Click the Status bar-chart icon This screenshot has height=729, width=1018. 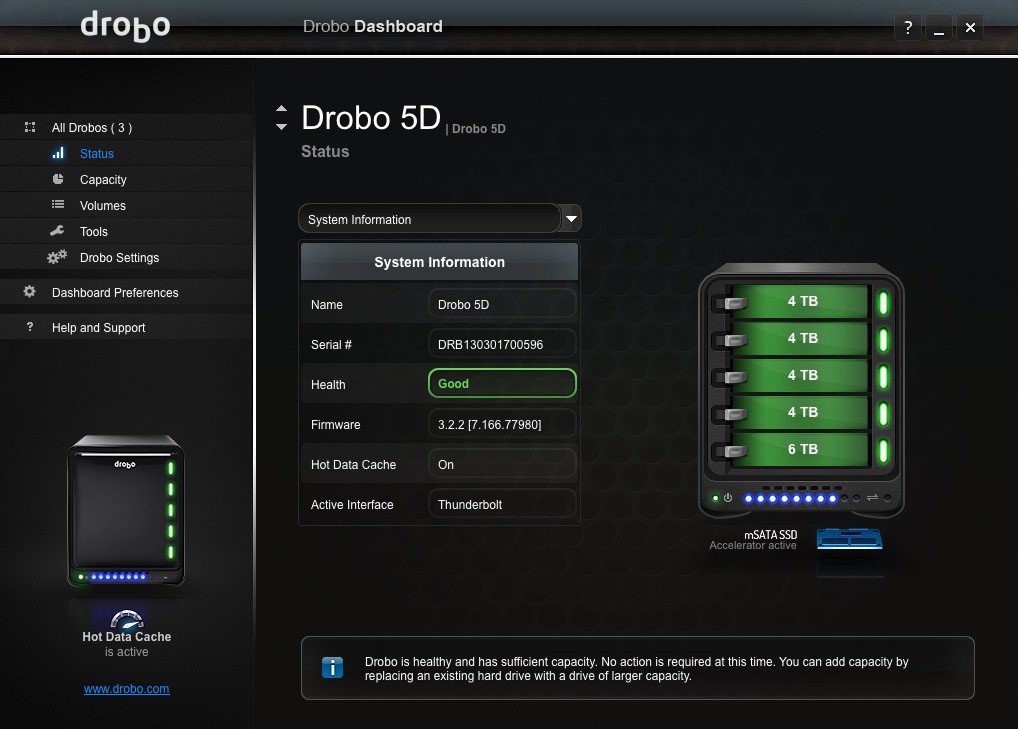(x=58, y=153)
